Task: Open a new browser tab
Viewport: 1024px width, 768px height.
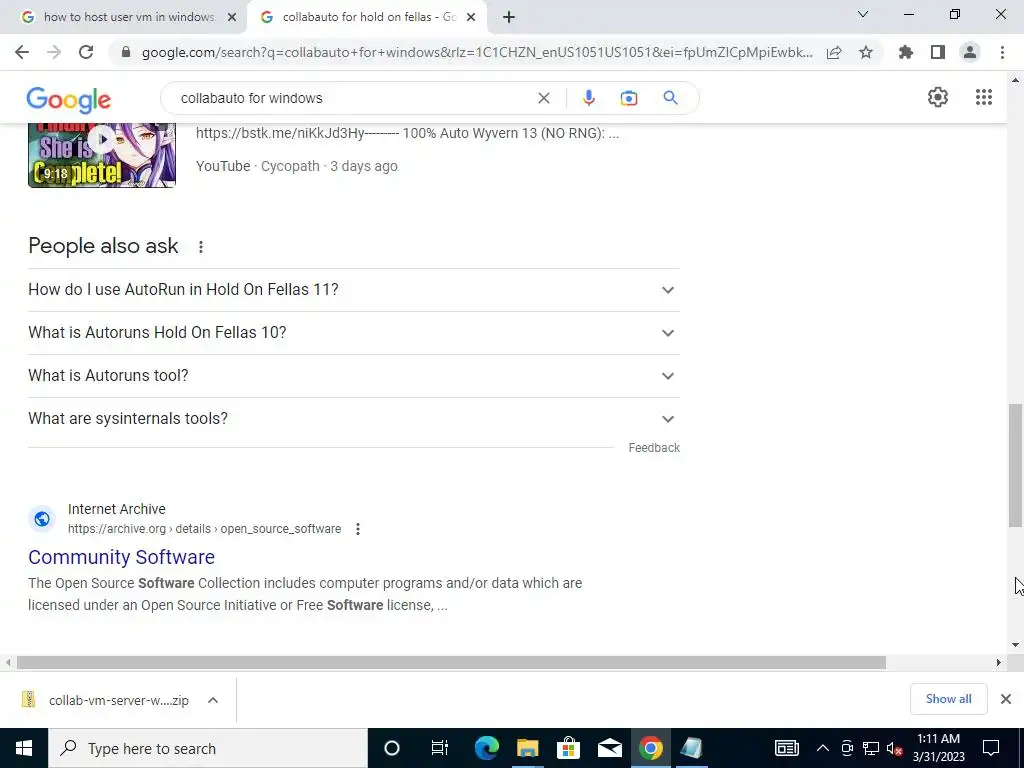Action: point(509,17)
